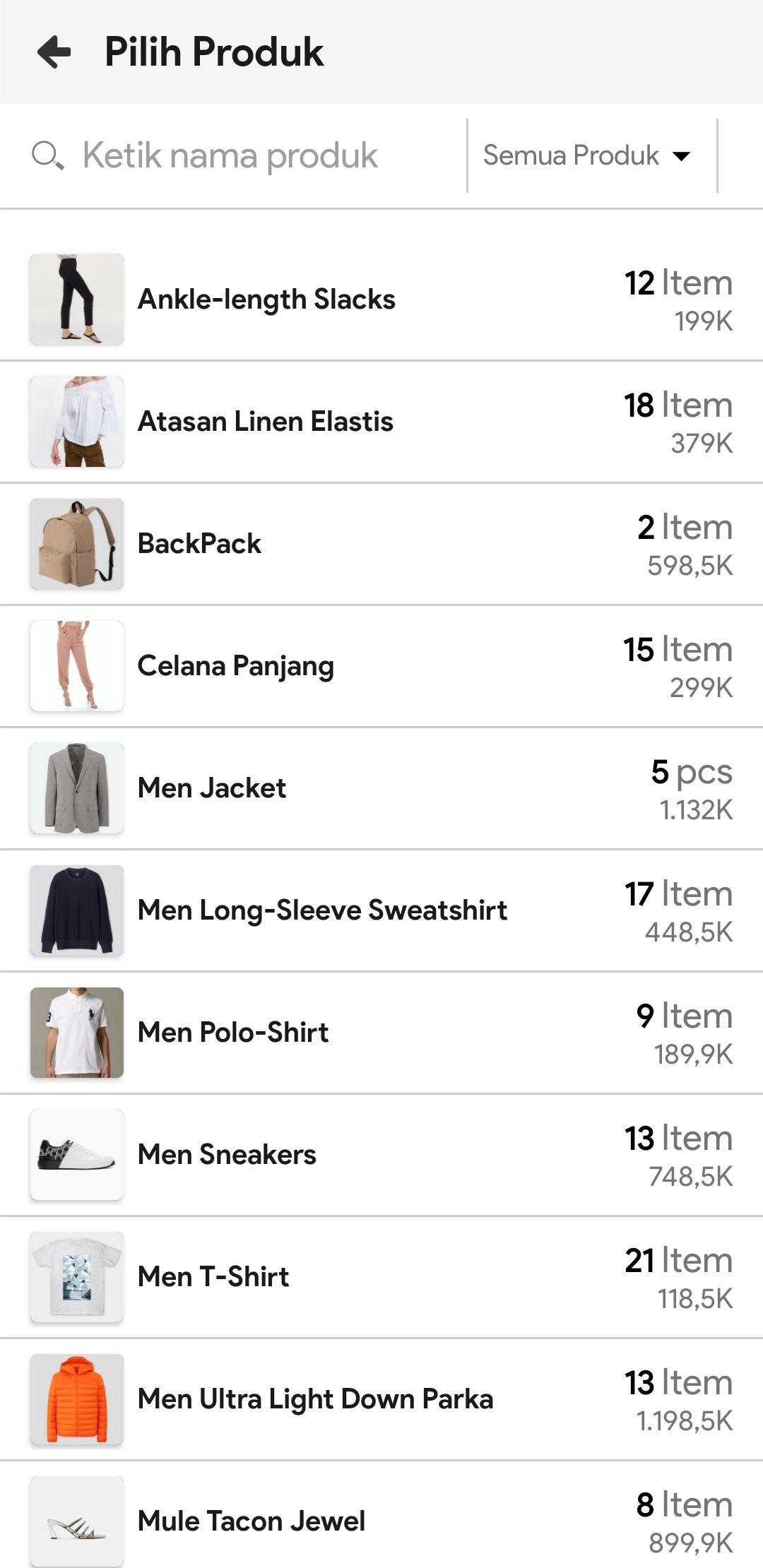Tap the back arrow icon
Image resolution: width=763 pixels, height=1568 pixels.
click(x=54, y=52)
